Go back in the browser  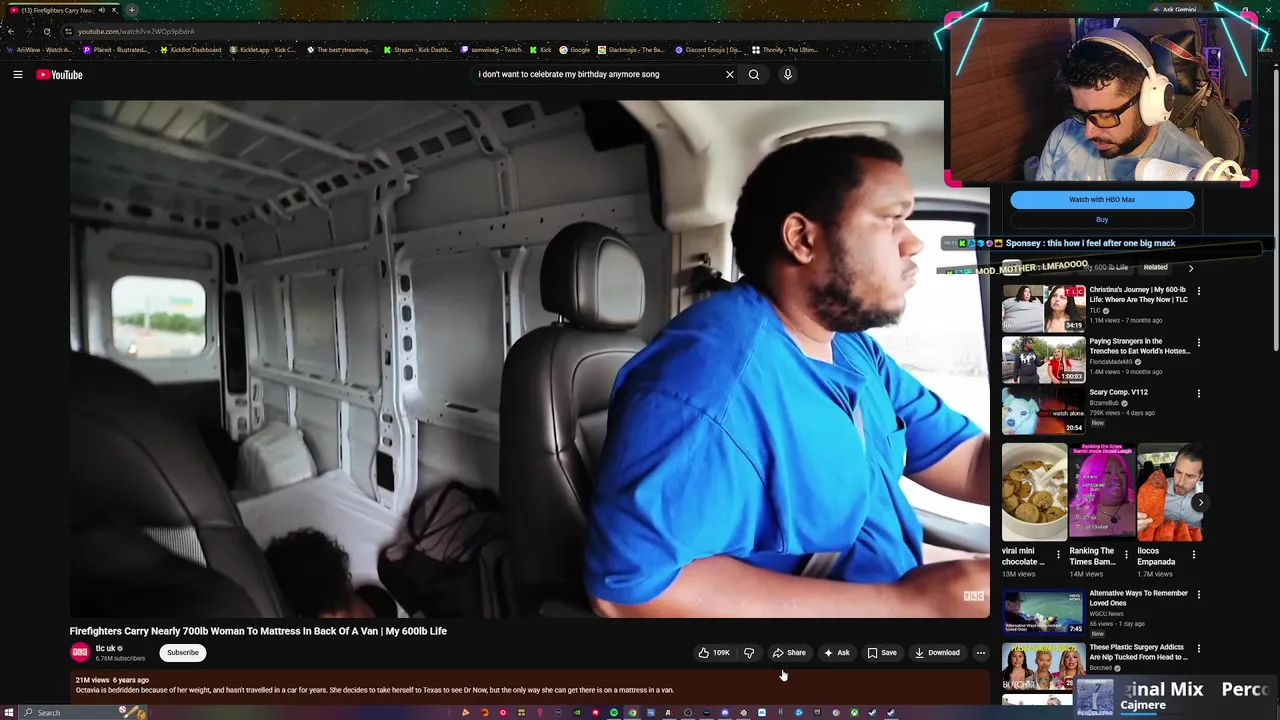click(x=11, y=31)
